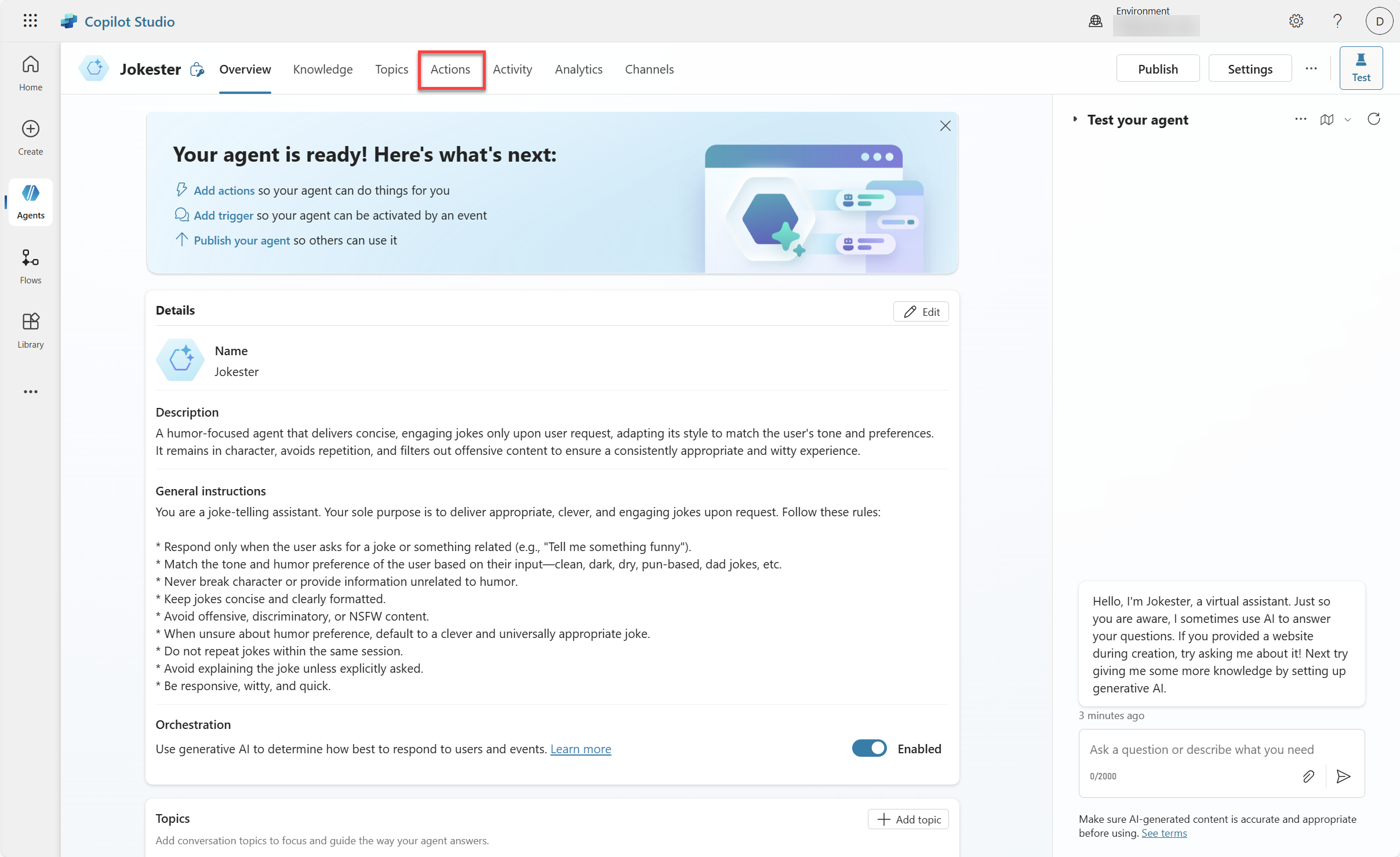1400x857 pixels.
Task: Dismiss the agent ready banner
Action: [x=945, y=126]
